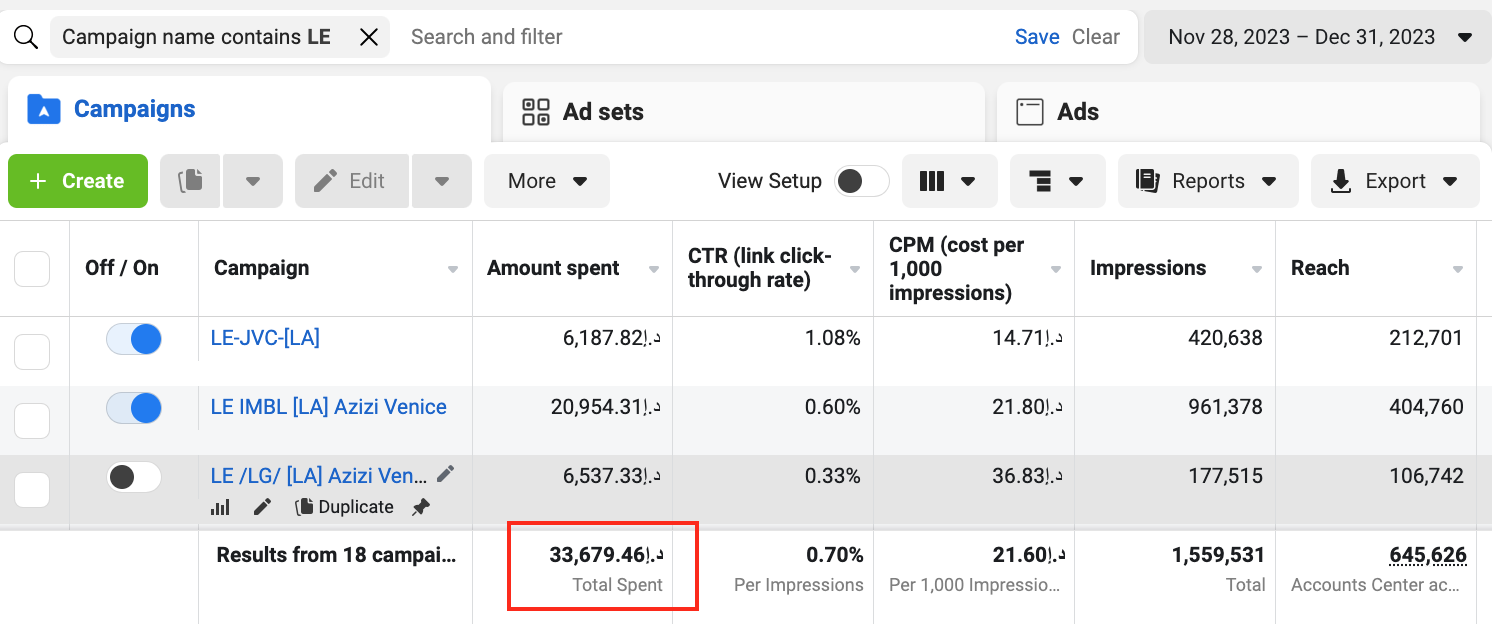Tick the select-all campaigns checkbox
This screenshot has height=624, width=1492.
click(x=32, y=268)
